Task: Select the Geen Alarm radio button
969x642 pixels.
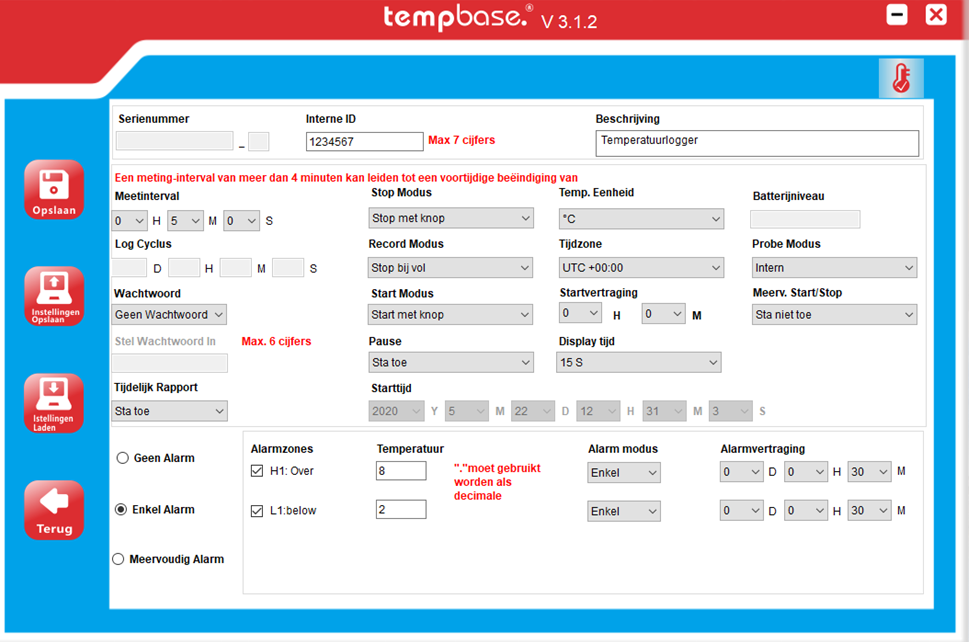Action: pos(122,458)
